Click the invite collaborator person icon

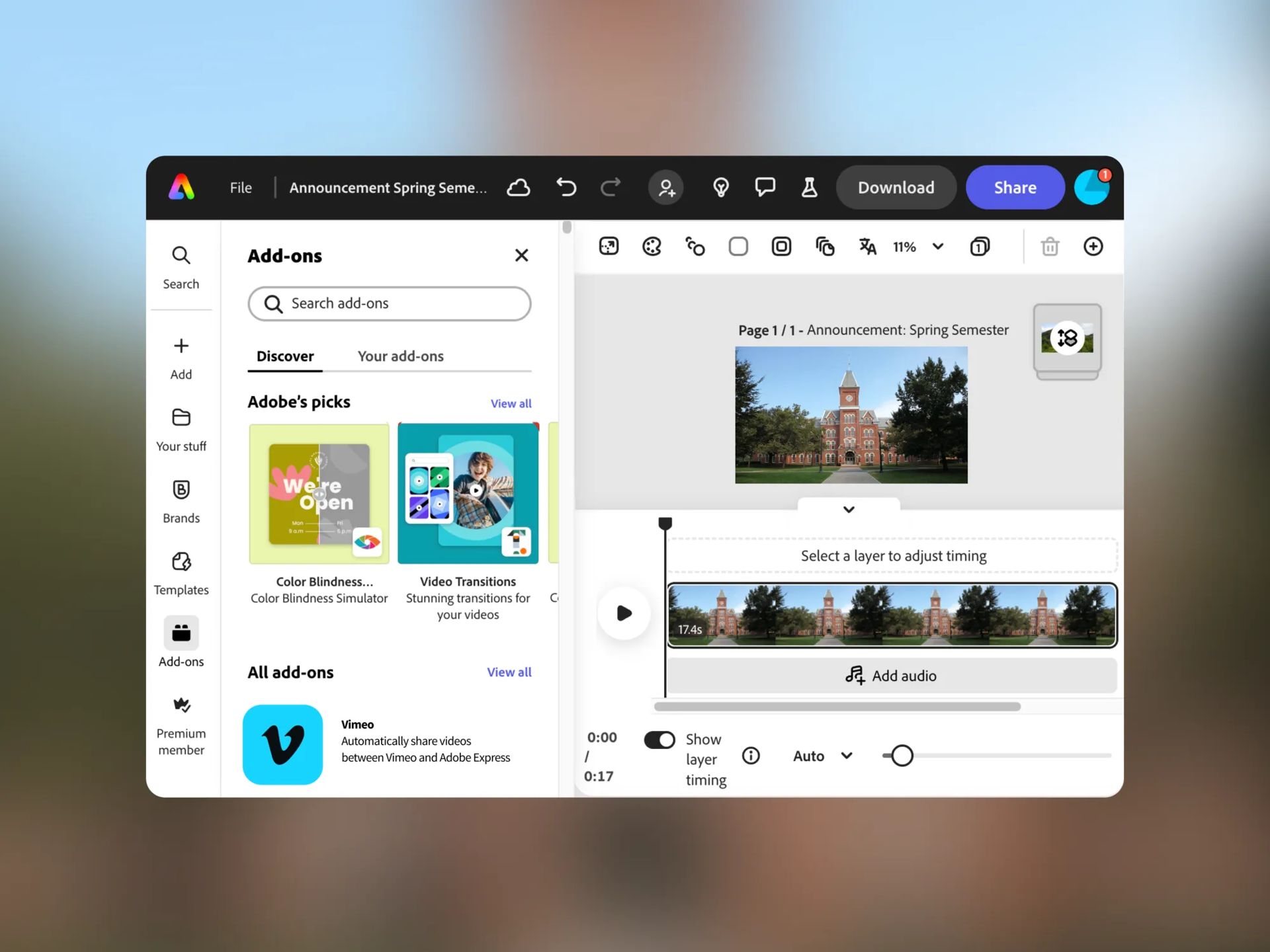[666, 188]
